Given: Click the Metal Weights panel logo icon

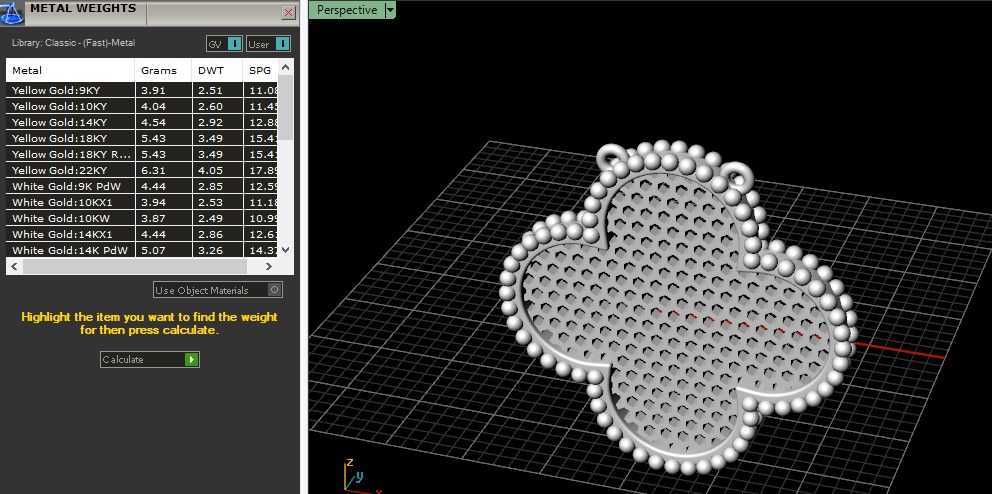Looking at the screenshot, I should [x=12, y=13].
